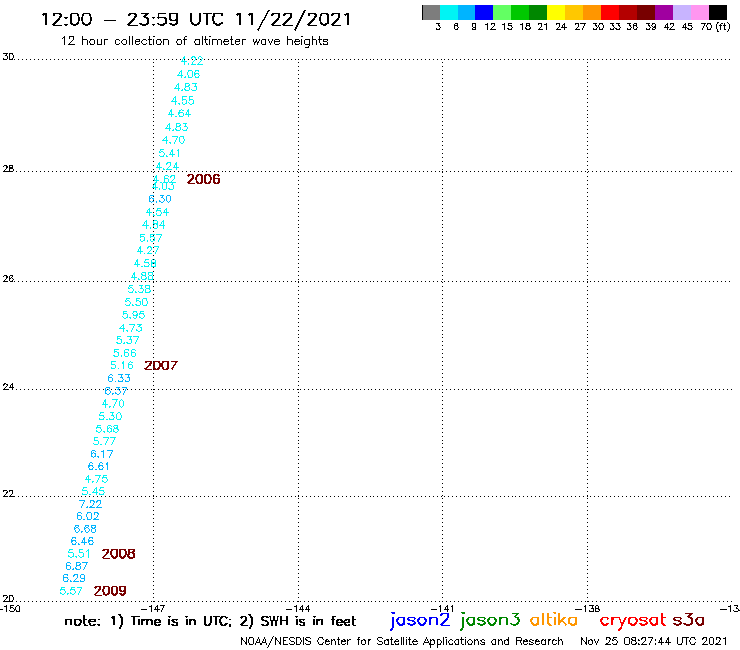This screenshot has width=740, height=650.
Task: Click the wave height value "6.02"
Action: [x=88, y=516]
